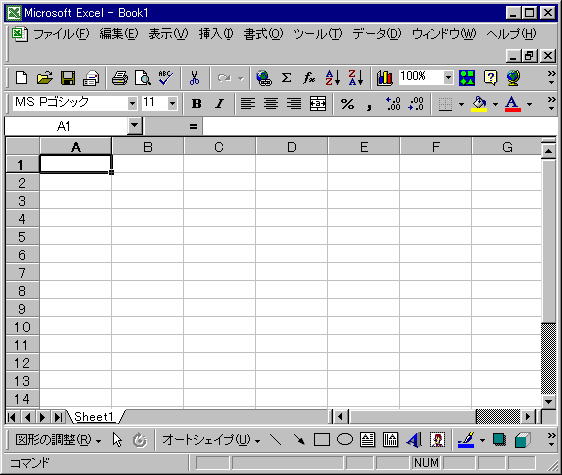The image size is (562, 475).
Task: Open the 書式(O) menu
Action: click(263, 34)
